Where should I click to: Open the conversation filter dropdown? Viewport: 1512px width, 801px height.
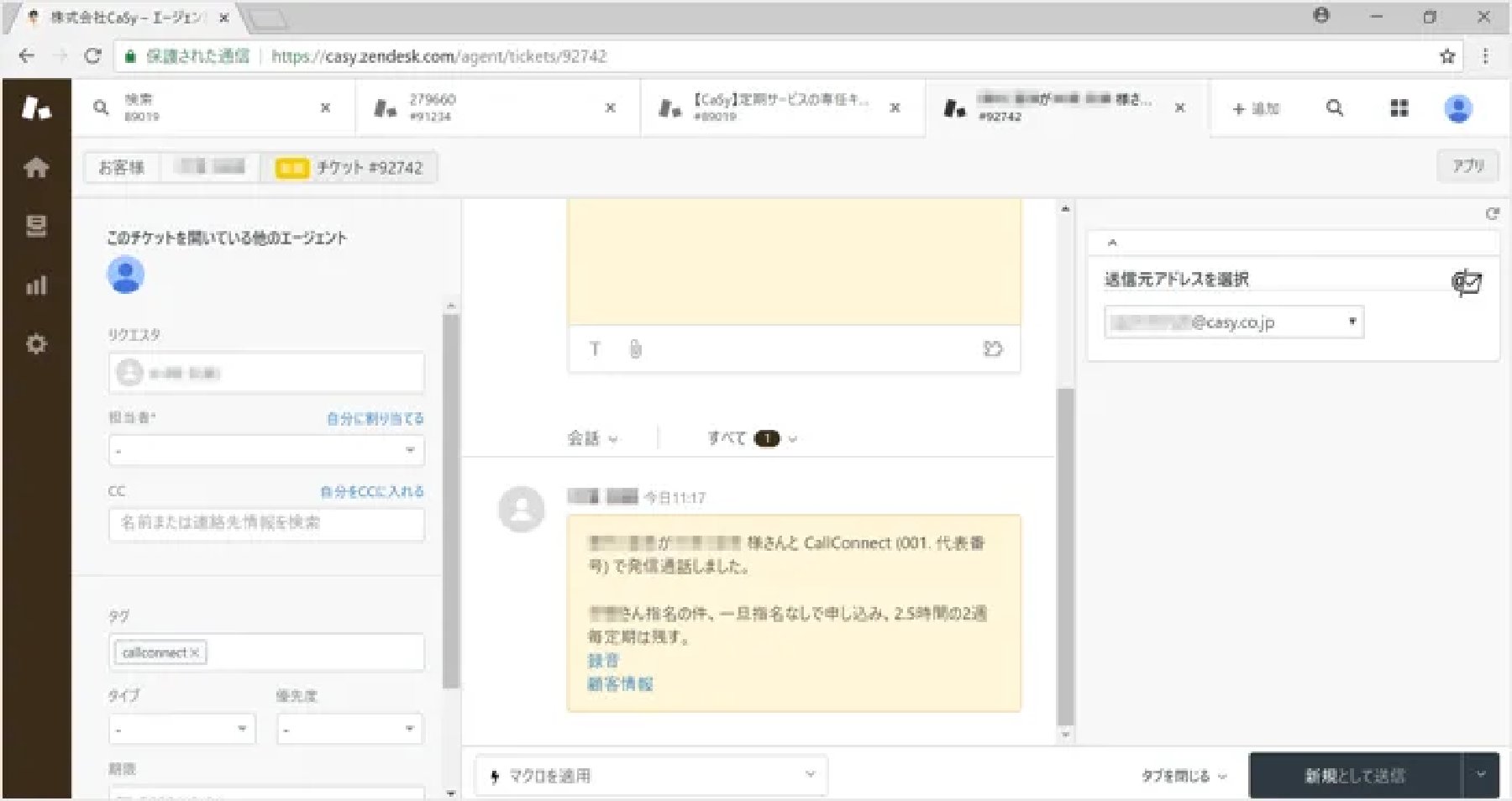592,438
